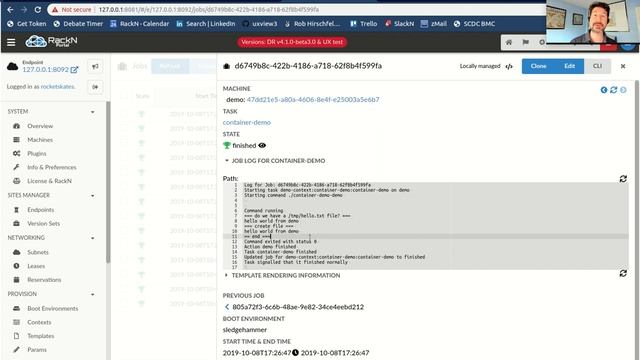640x360 pixels.
Task: Click the Subnets cloud icon
Action: coord(16,252)
